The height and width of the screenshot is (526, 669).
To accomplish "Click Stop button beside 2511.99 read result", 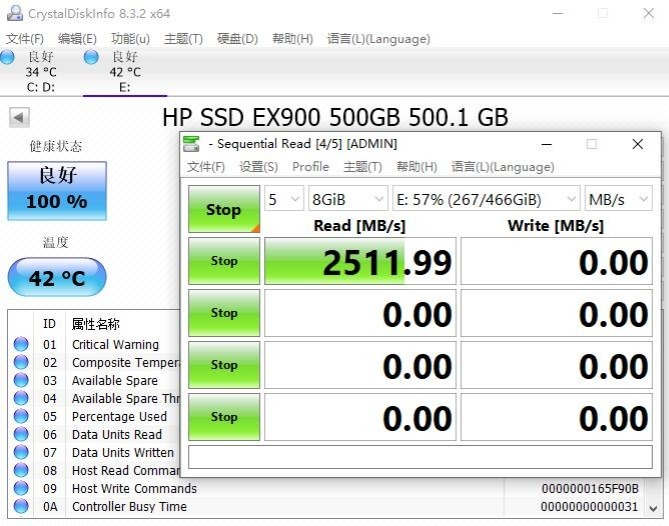I will (x=224, y=261).
